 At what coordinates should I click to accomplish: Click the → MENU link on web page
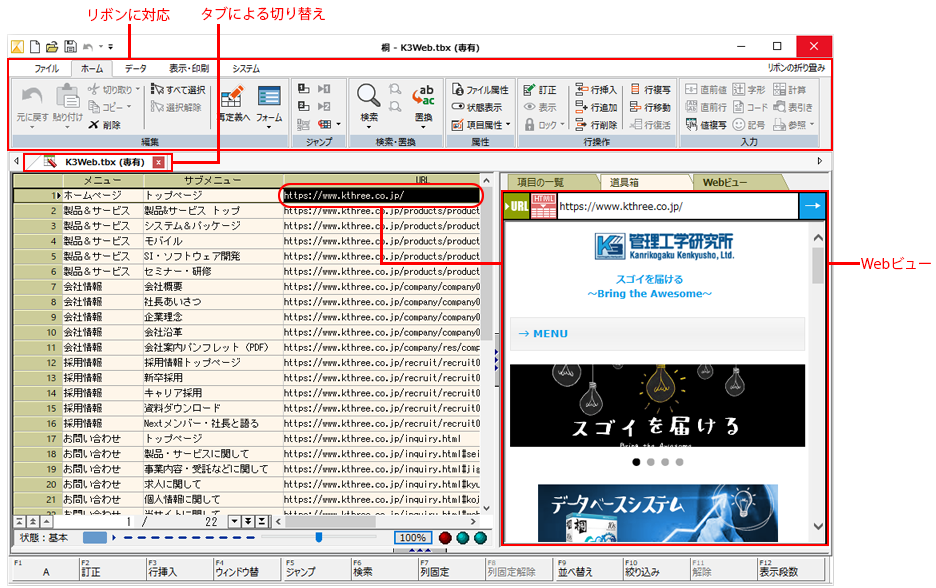[543, 334]
